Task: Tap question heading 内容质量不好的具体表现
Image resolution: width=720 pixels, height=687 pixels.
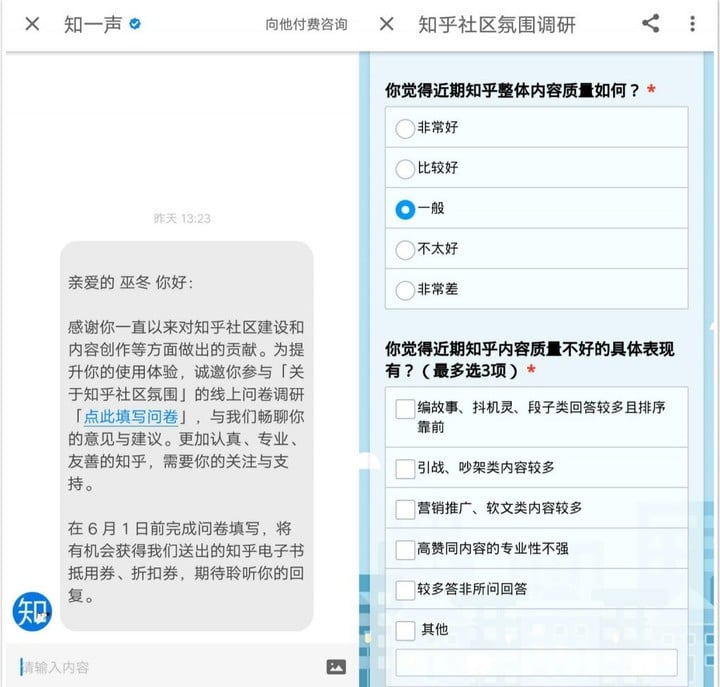Action: click(x=529, y=359)
